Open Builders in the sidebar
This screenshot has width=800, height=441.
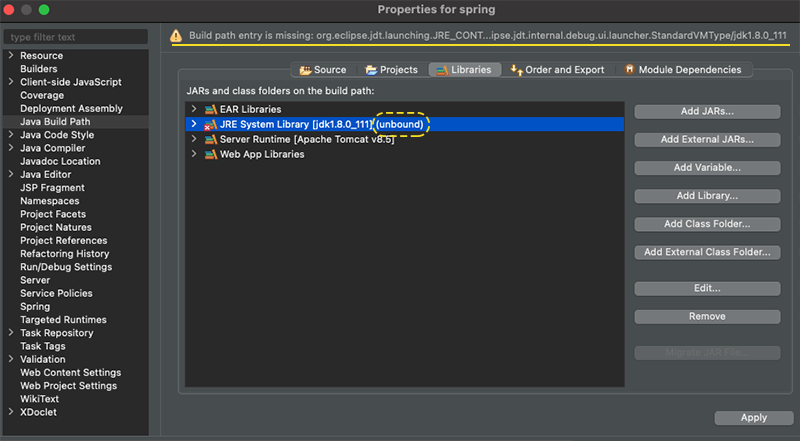pyautogui.click(x=39, y=69)
